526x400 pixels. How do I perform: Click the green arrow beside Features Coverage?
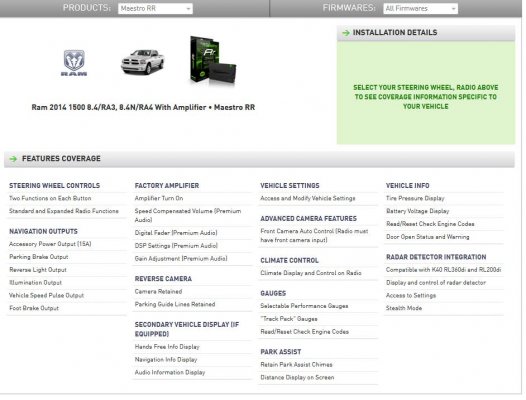coord(13,159)
